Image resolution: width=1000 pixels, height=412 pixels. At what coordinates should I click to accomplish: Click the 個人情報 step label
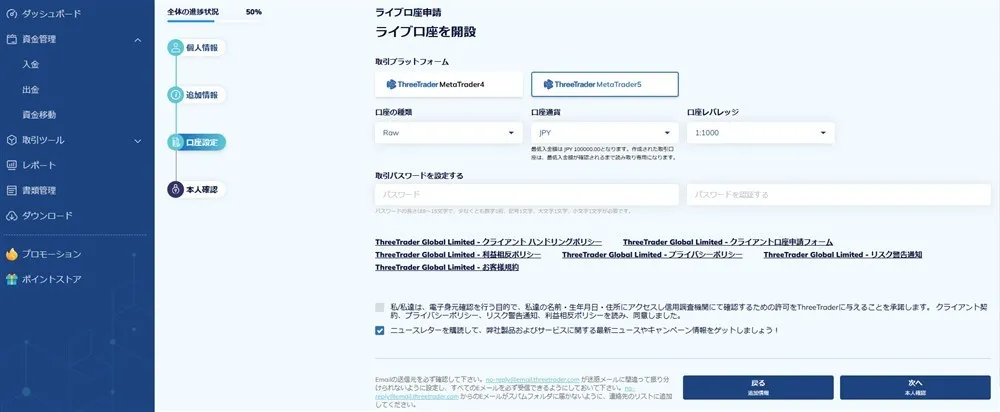(x=202, y=48)
